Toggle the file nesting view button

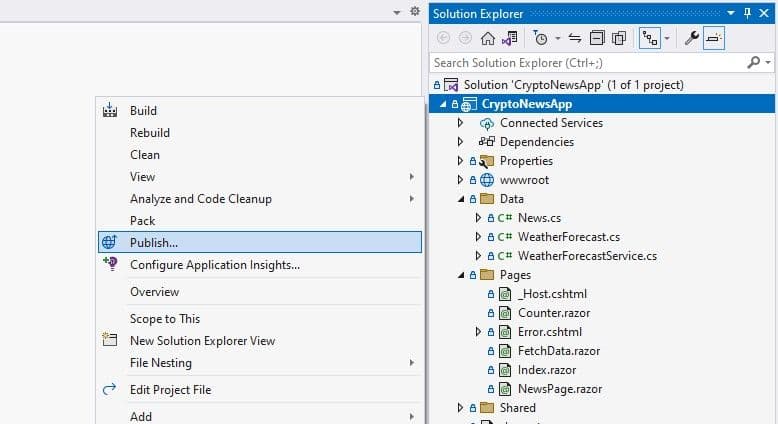pyautogui.click(x=648, y=38)
